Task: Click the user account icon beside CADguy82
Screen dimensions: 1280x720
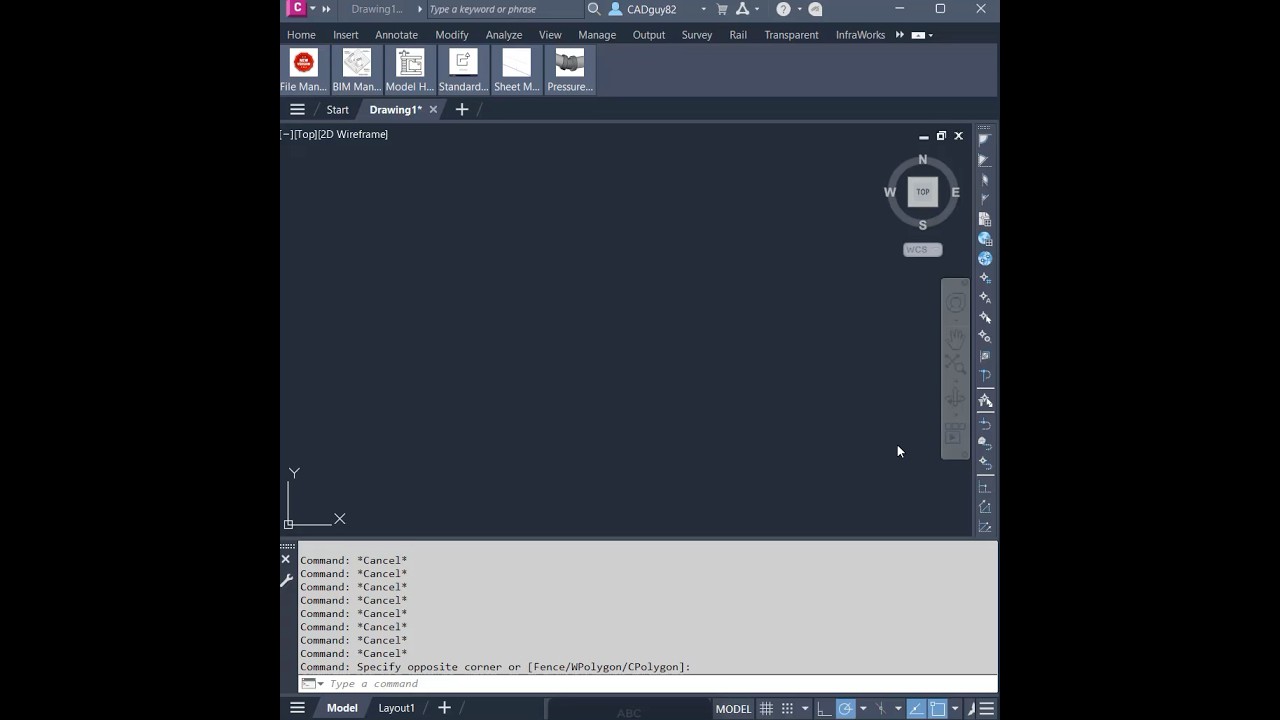Action: 616,9
